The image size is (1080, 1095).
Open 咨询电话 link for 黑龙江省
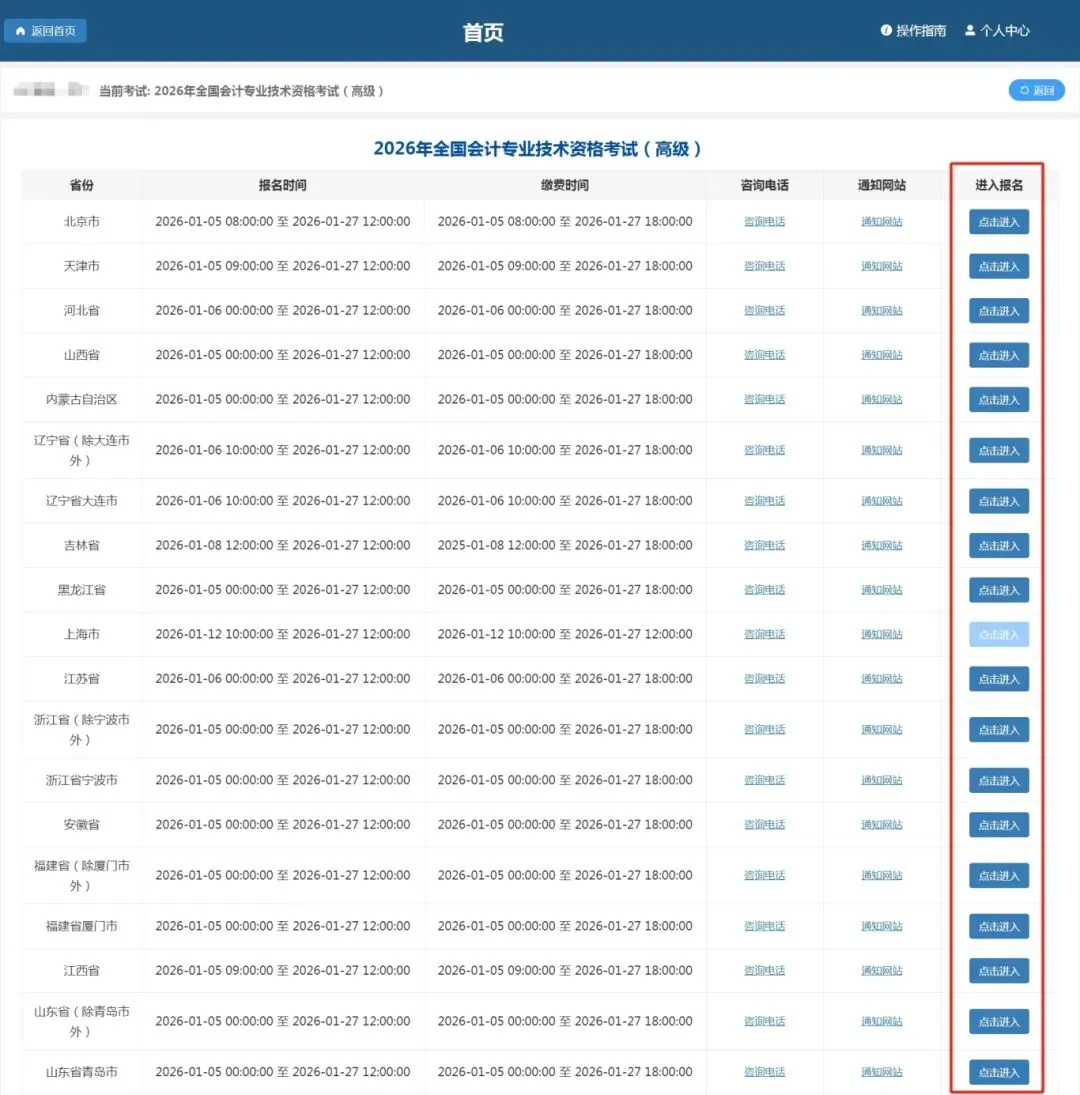click(764, 589)
